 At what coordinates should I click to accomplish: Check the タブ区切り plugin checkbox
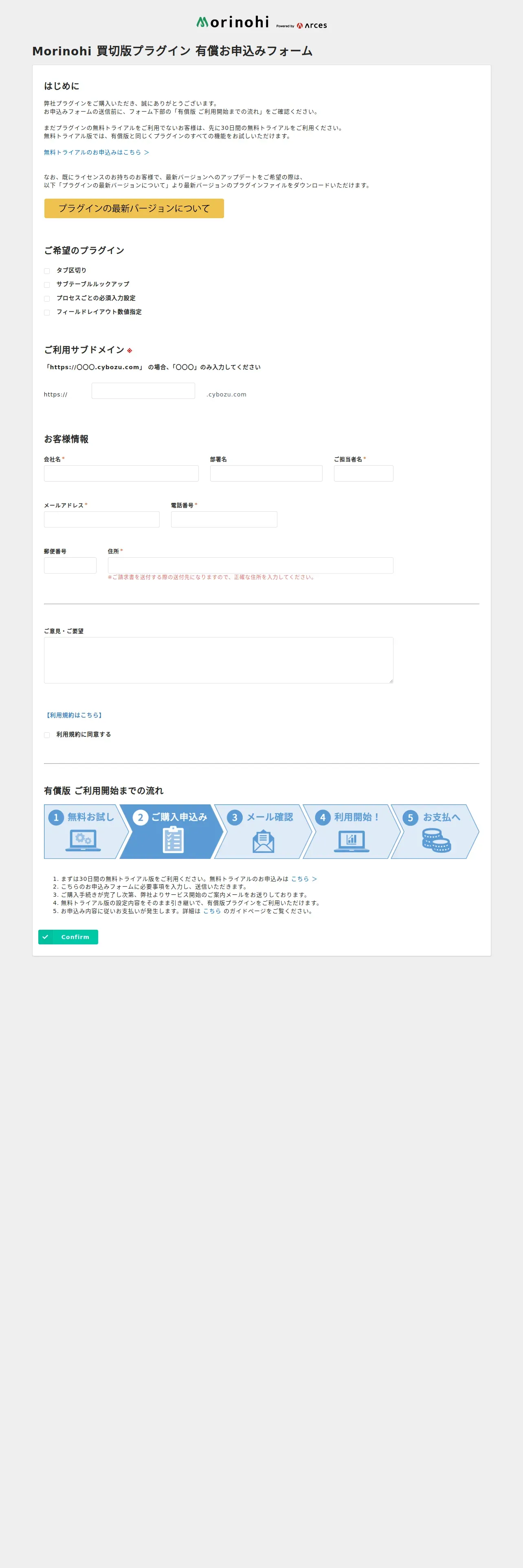click(47, 271)
